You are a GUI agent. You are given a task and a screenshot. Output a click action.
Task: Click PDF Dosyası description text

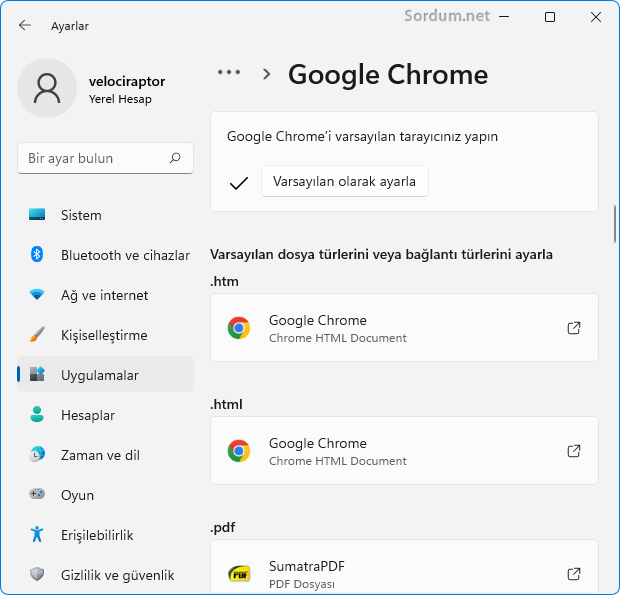[302, 584]
